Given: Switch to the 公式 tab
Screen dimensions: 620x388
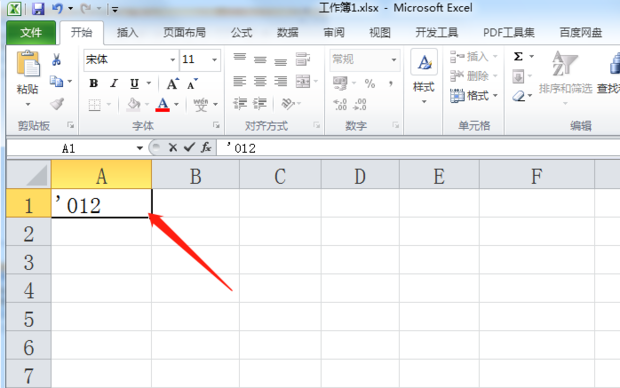Looking at the screenshot, I should (x=241, y=32).
